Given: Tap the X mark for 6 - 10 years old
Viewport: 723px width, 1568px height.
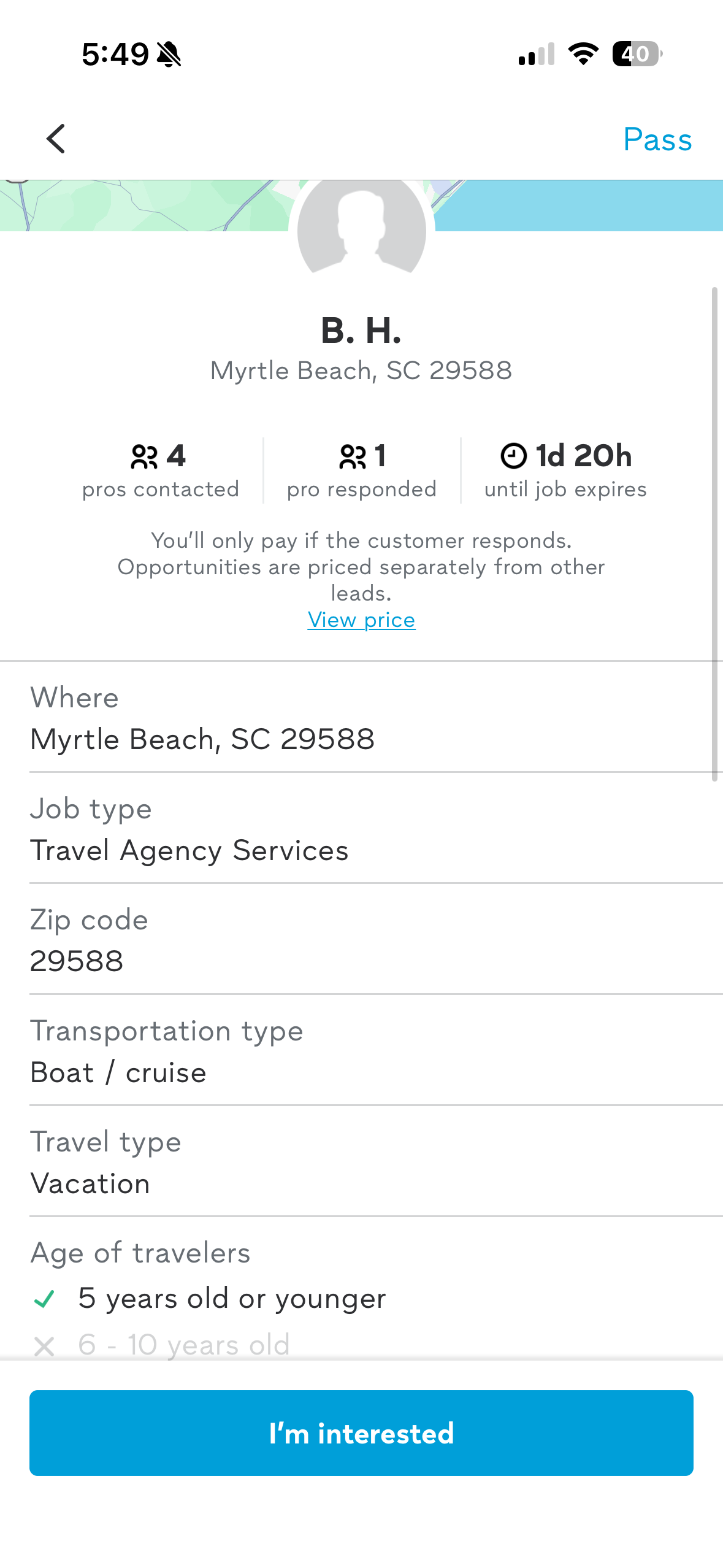Looking at the screenshot, I should (x=44, y=1346).
